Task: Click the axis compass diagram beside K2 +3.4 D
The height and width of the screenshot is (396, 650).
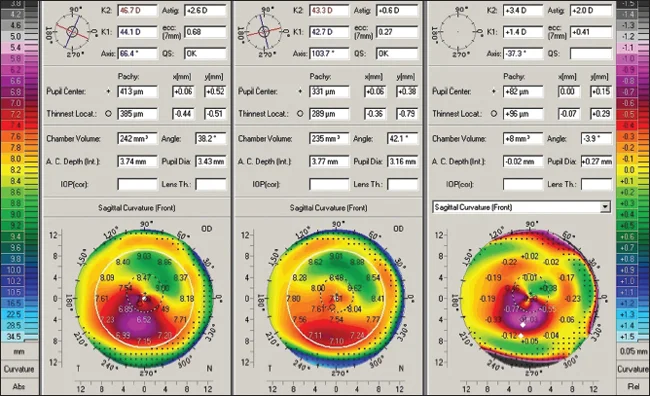Action: point(458,32)
